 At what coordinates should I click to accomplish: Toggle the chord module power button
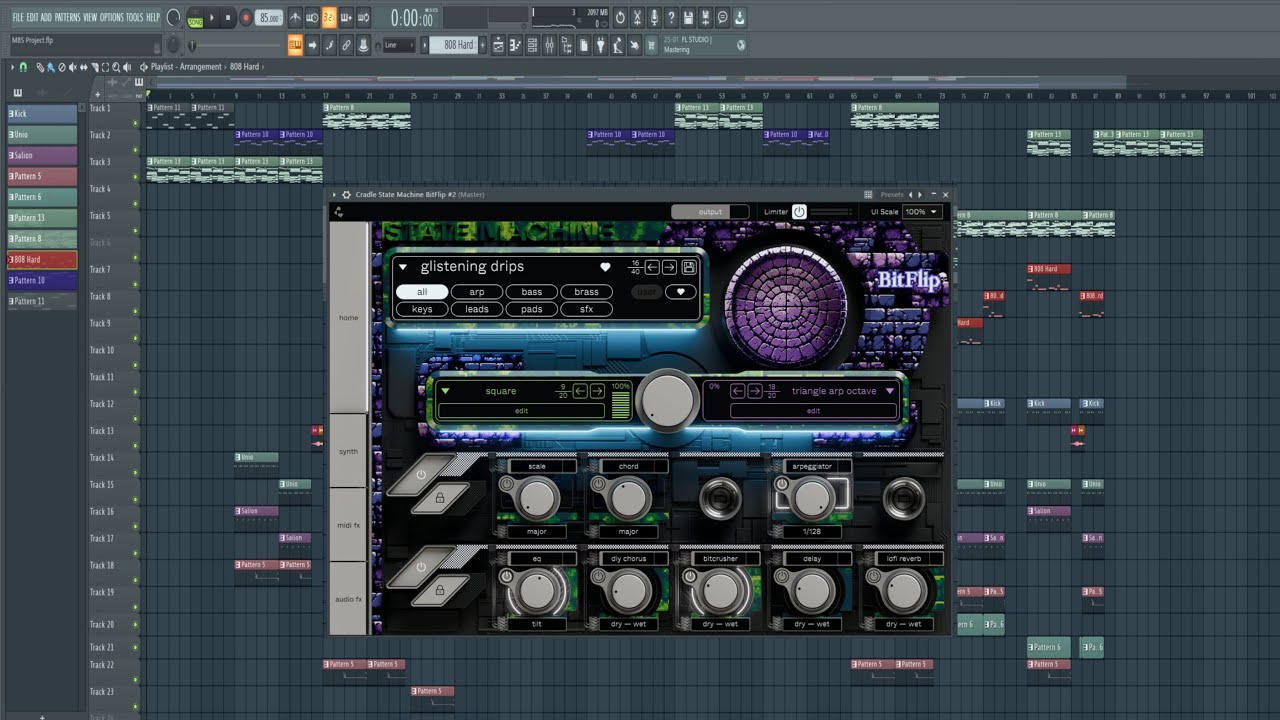tap(599, 484)
